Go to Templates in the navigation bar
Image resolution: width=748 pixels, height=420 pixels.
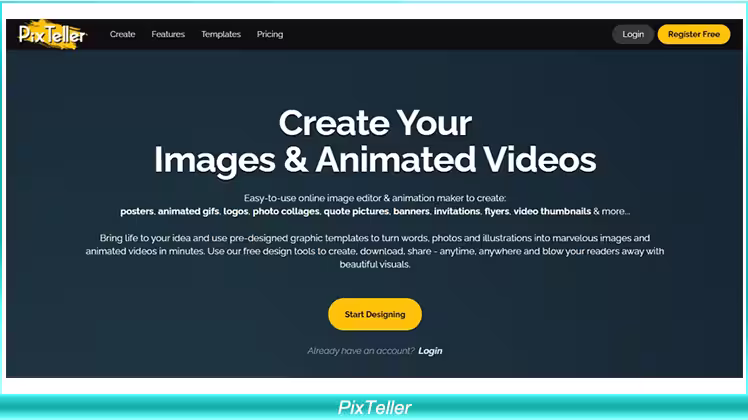221,34
